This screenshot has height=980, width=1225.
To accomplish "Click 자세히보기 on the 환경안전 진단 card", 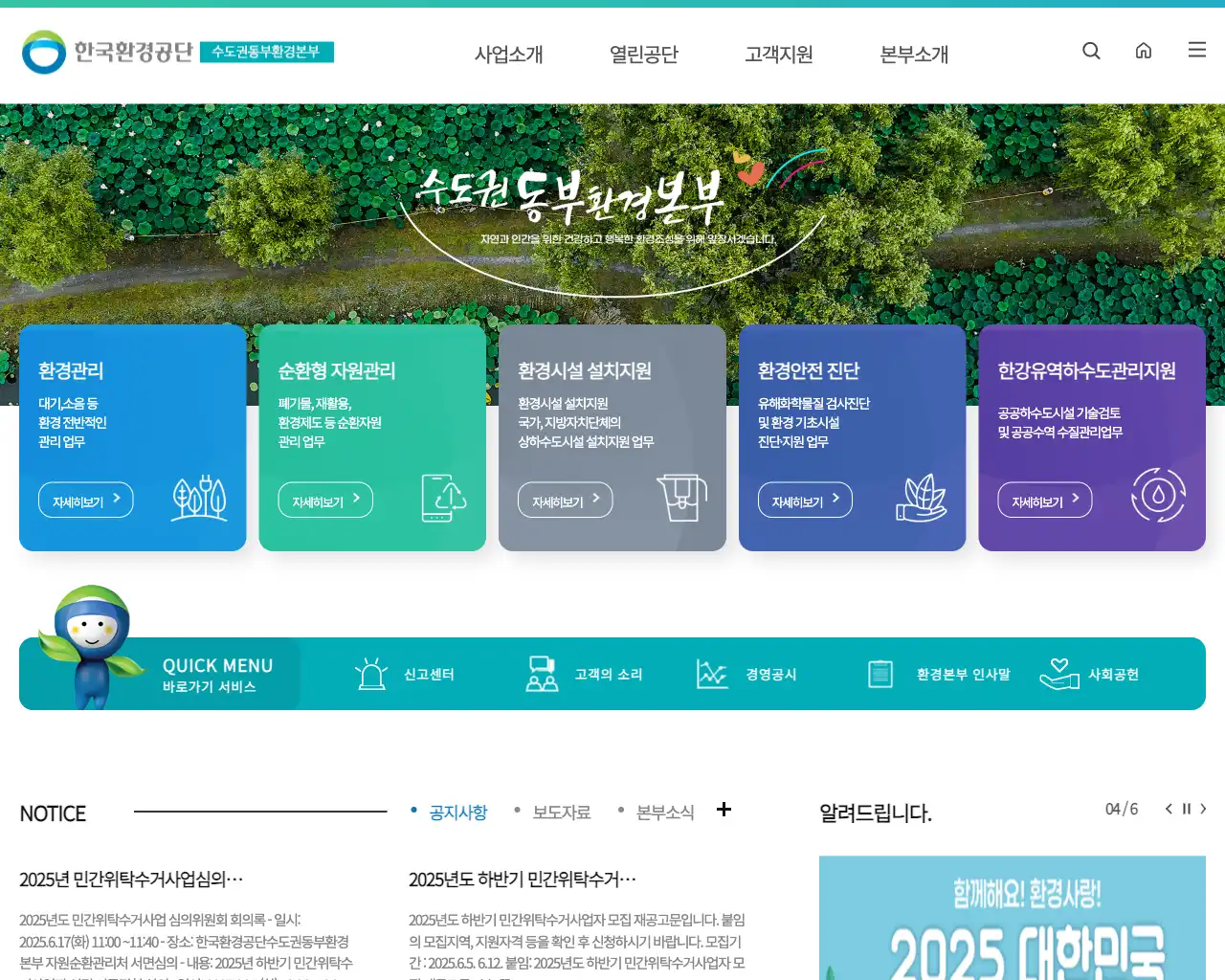I will click(x=804, y=499).
